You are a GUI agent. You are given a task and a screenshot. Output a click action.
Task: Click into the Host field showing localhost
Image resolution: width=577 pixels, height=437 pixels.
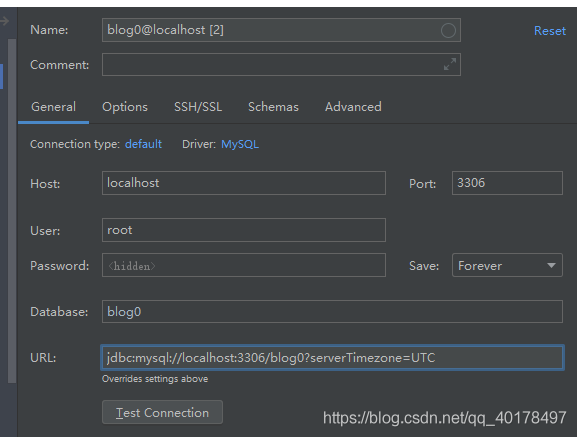tap(244, 183)
